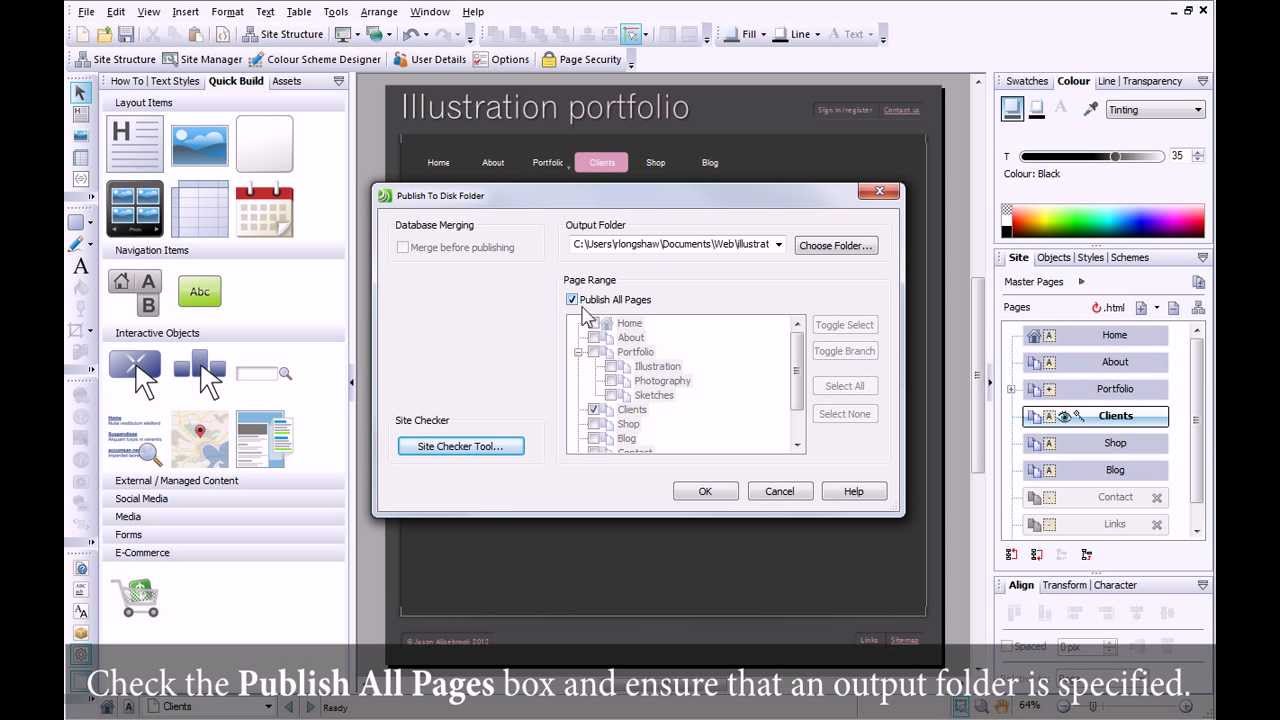Viewport: 1280px width, 720px height.
Task: Pick the colour picker eyedropper
Action: pyautogui.click(x=1091, y=109)
